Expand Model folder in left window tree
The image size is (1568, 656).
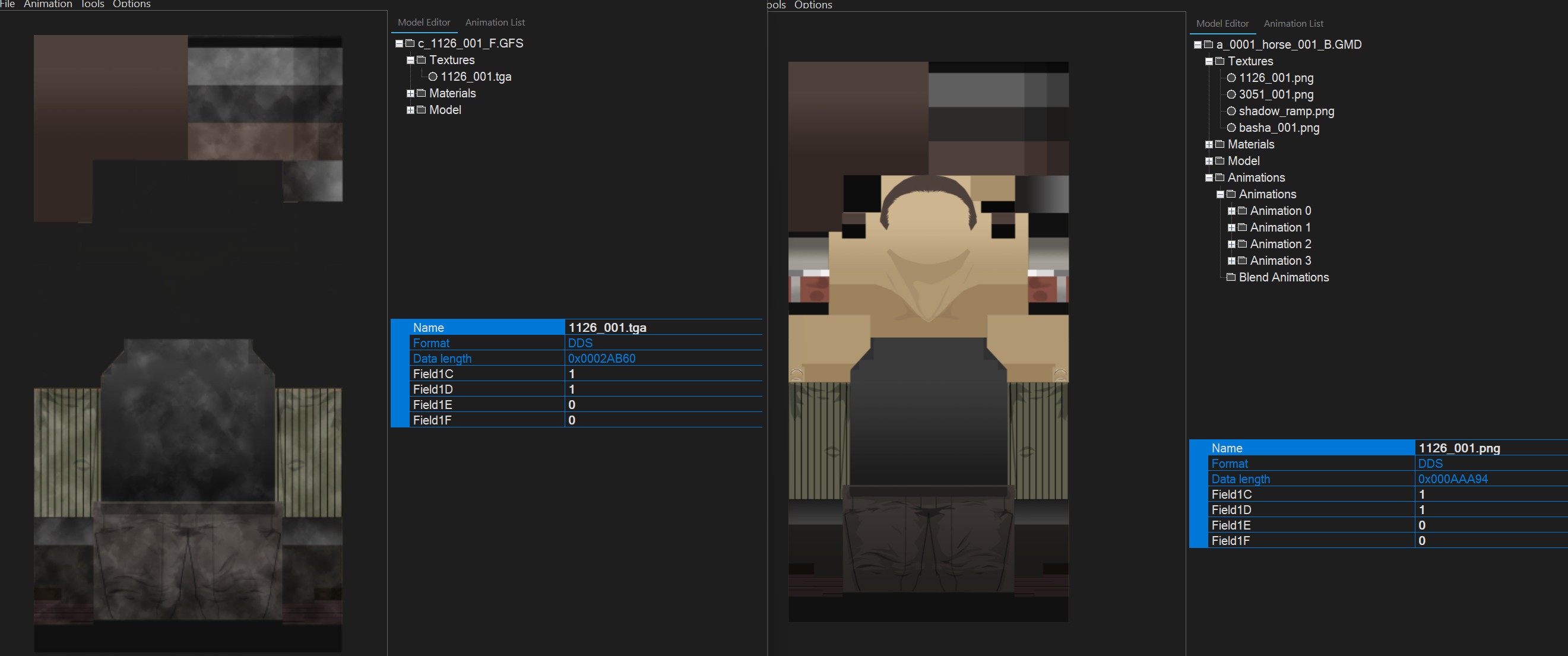[410, 110]
